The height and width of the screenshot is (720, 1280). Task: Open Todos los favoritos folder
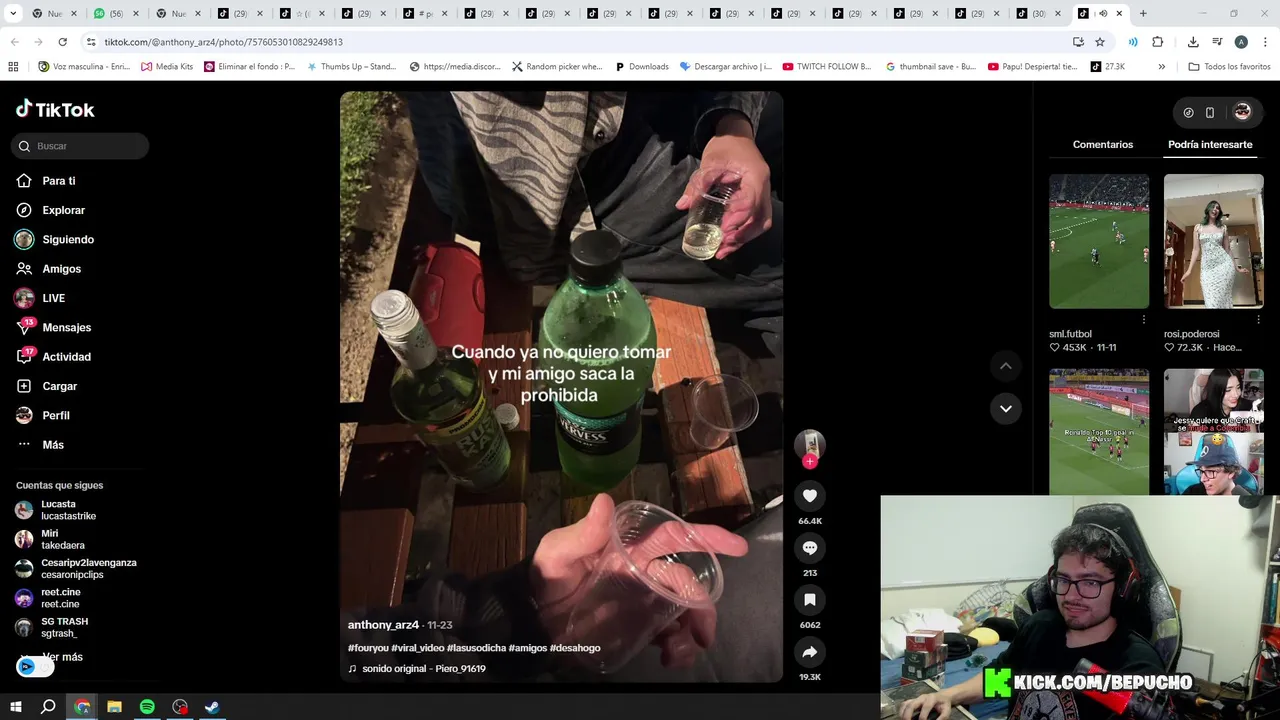click(1229, 67)
